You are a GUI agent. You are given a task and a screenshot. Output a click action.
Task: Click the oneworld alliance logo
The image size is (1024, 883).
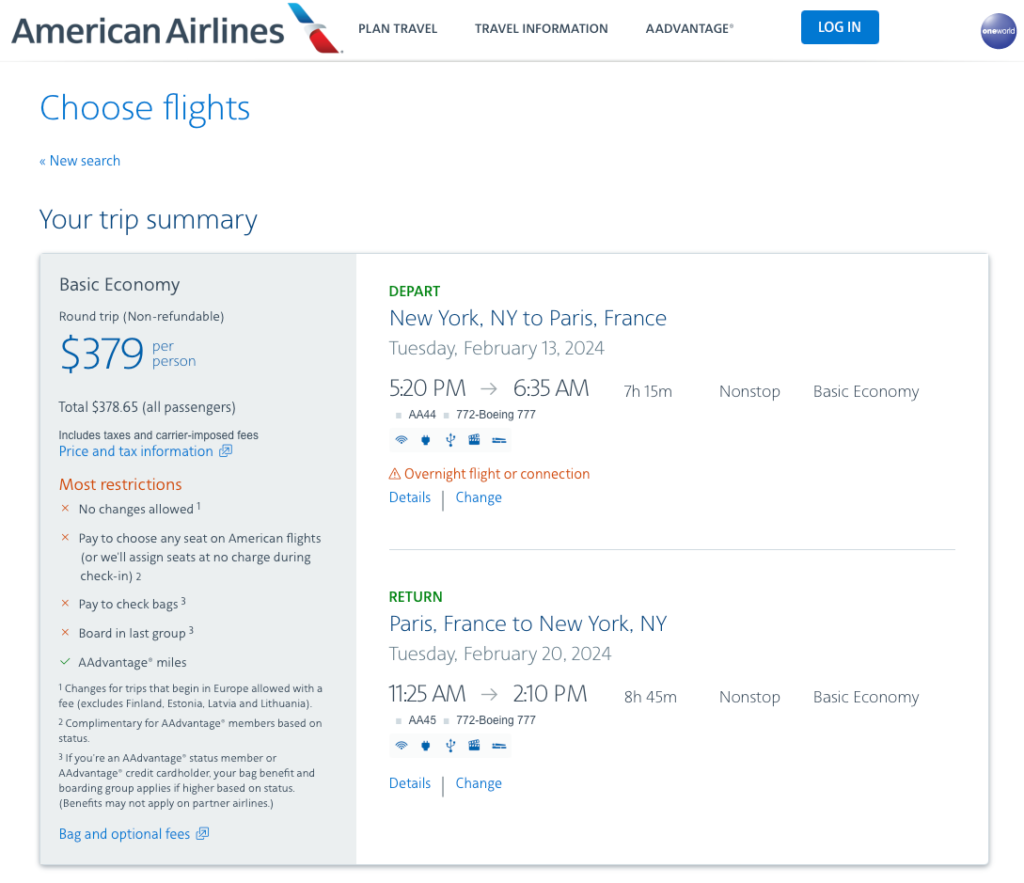coord(997,30)
